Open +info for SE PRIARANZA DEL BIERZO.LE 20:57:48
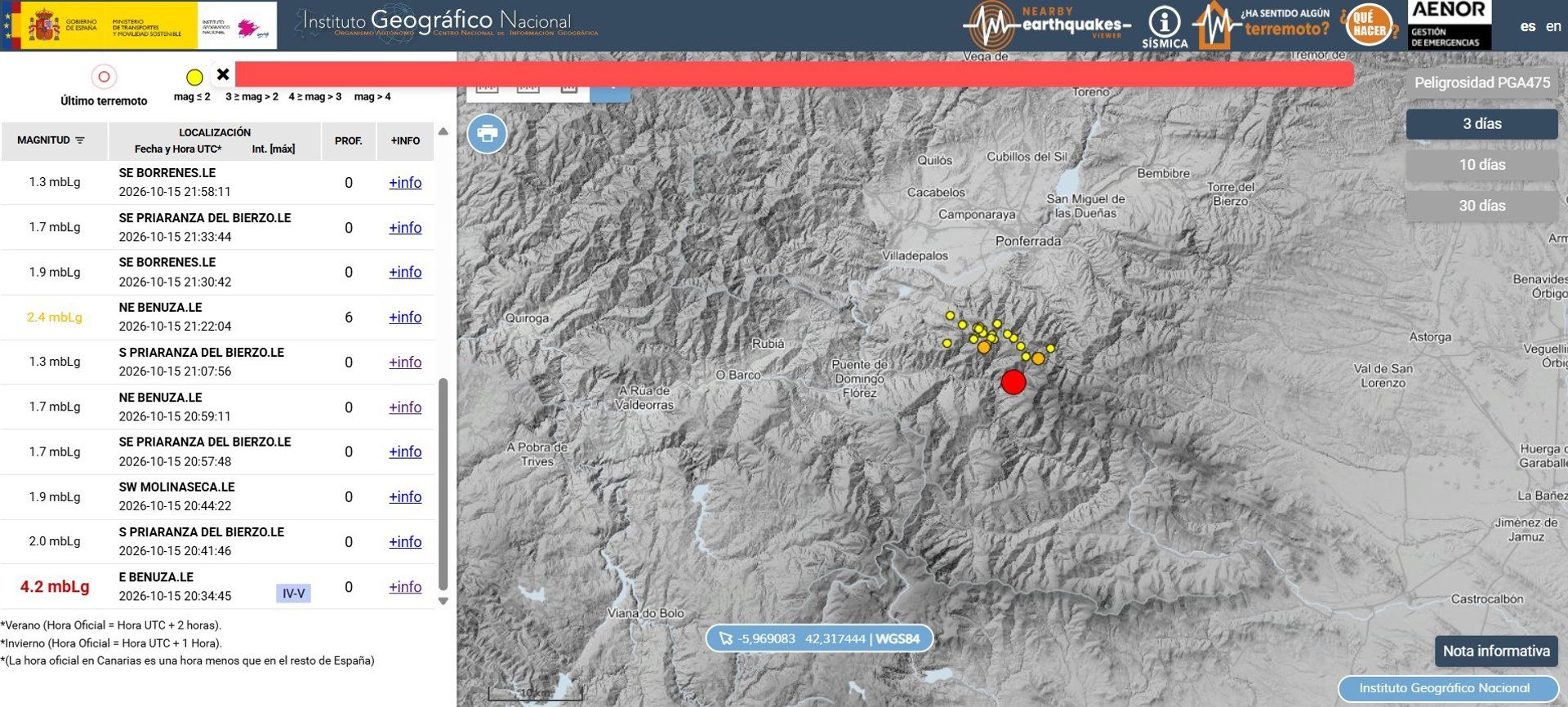1568x707 pixels. 405,451
